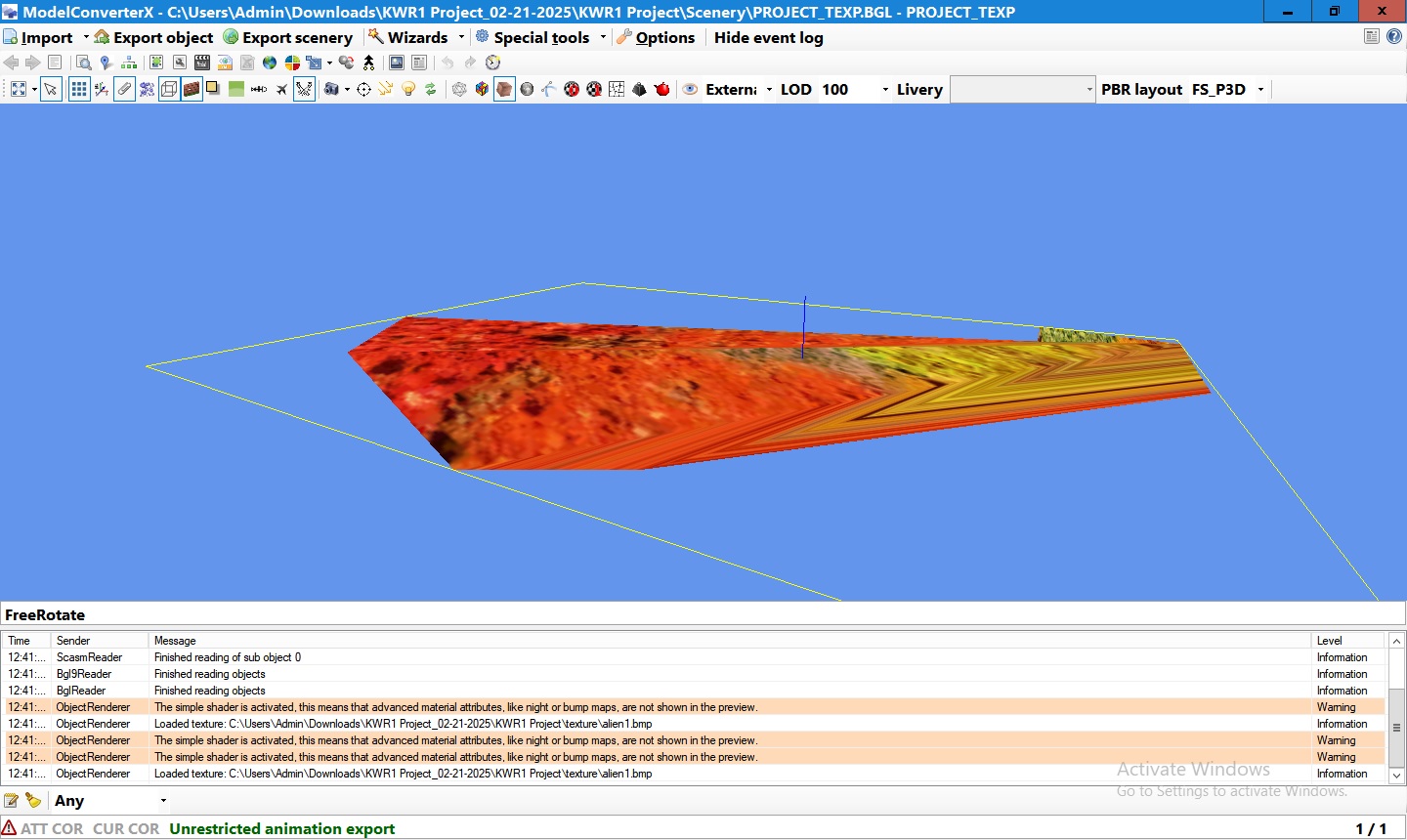Click the film clapperboard animation icon
This screenshot has width=1407, height=840.
point(202,63)
